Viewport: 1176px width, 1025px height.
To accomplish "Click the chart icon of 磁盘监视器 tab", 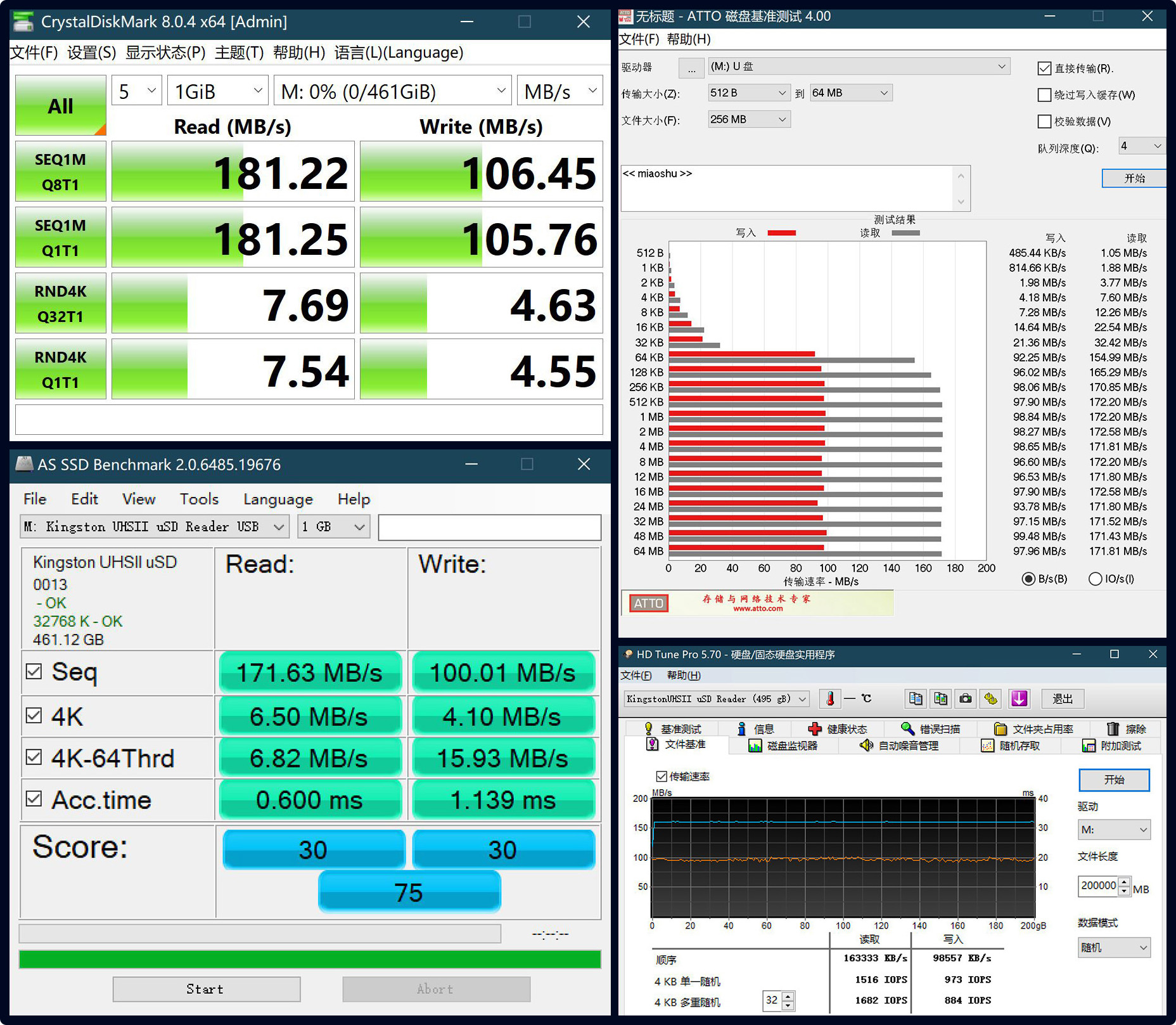I will click(755, 745).
